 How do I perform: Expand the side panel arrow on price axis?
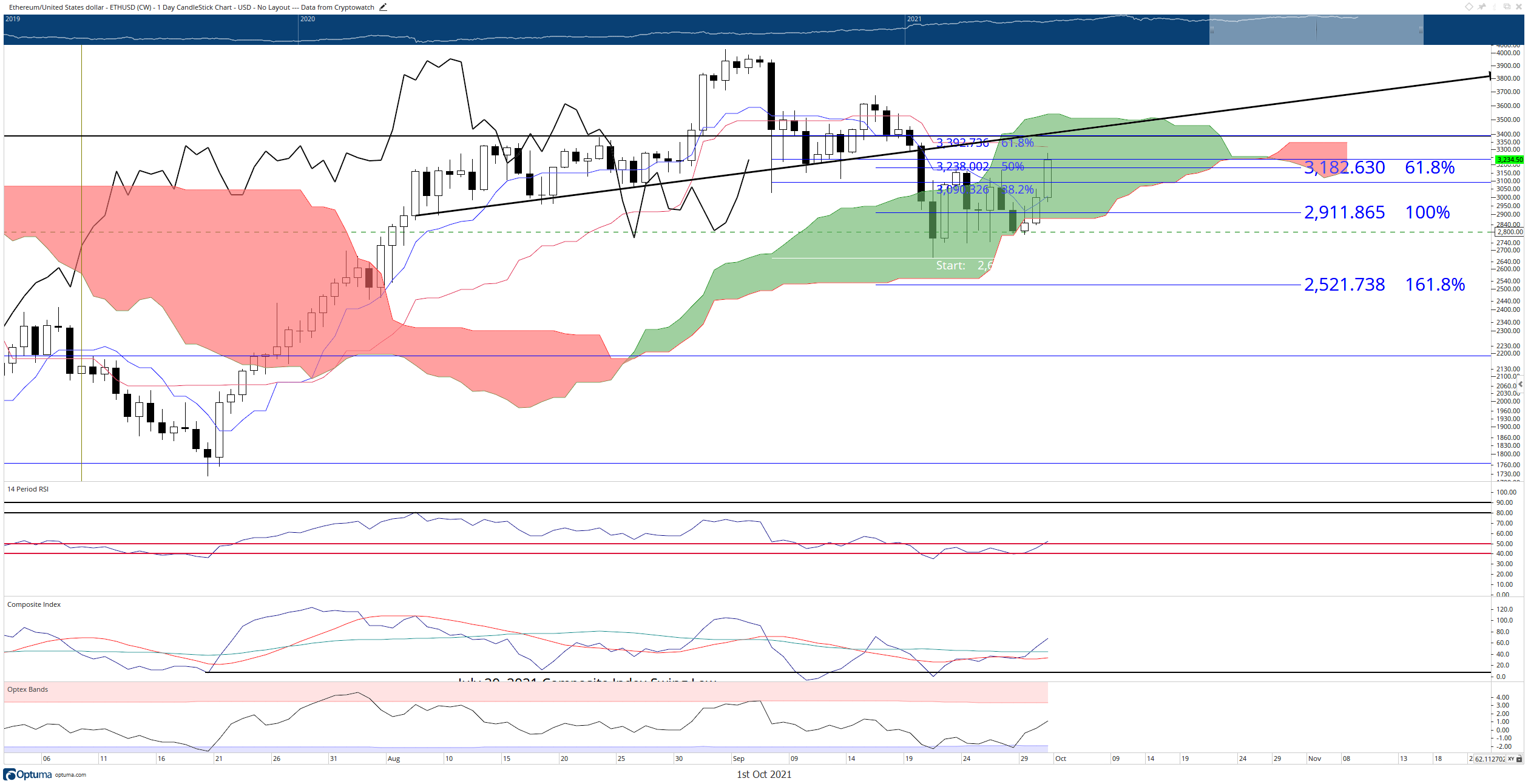tap(1521, 384)
